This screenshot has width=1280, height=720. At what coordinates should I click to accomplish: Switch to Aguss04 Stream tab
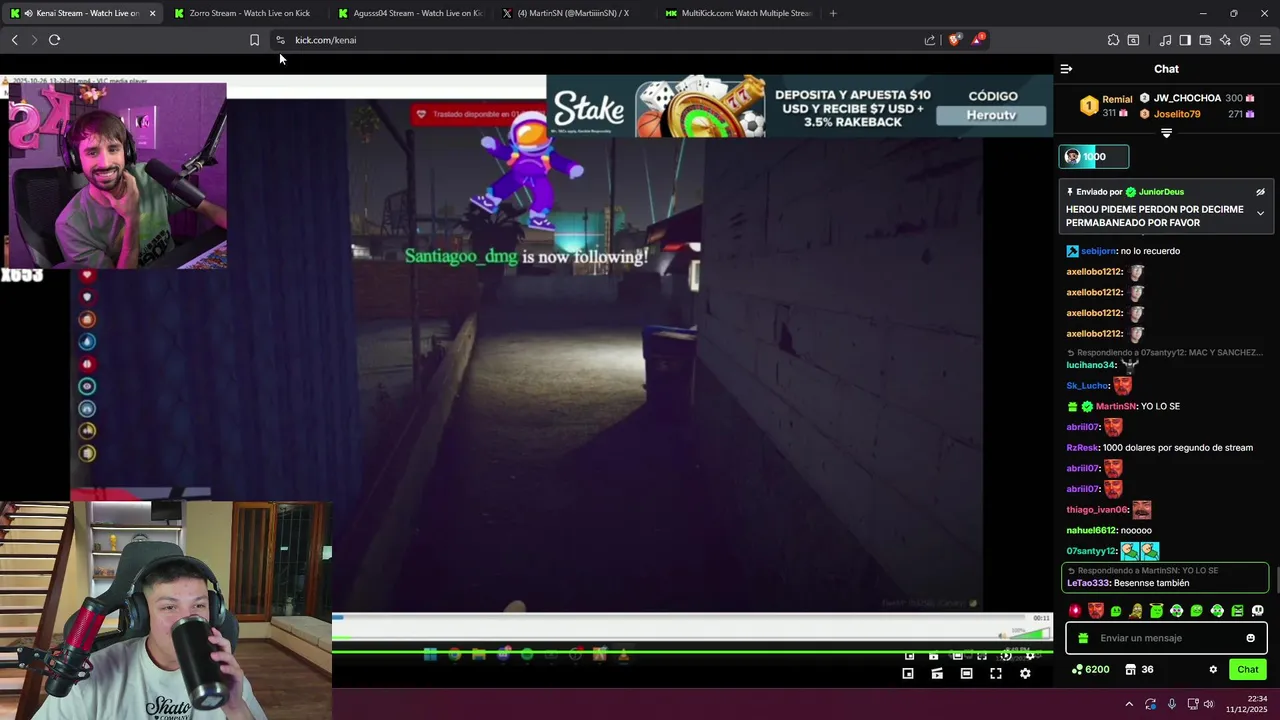[x=411, y=13]
